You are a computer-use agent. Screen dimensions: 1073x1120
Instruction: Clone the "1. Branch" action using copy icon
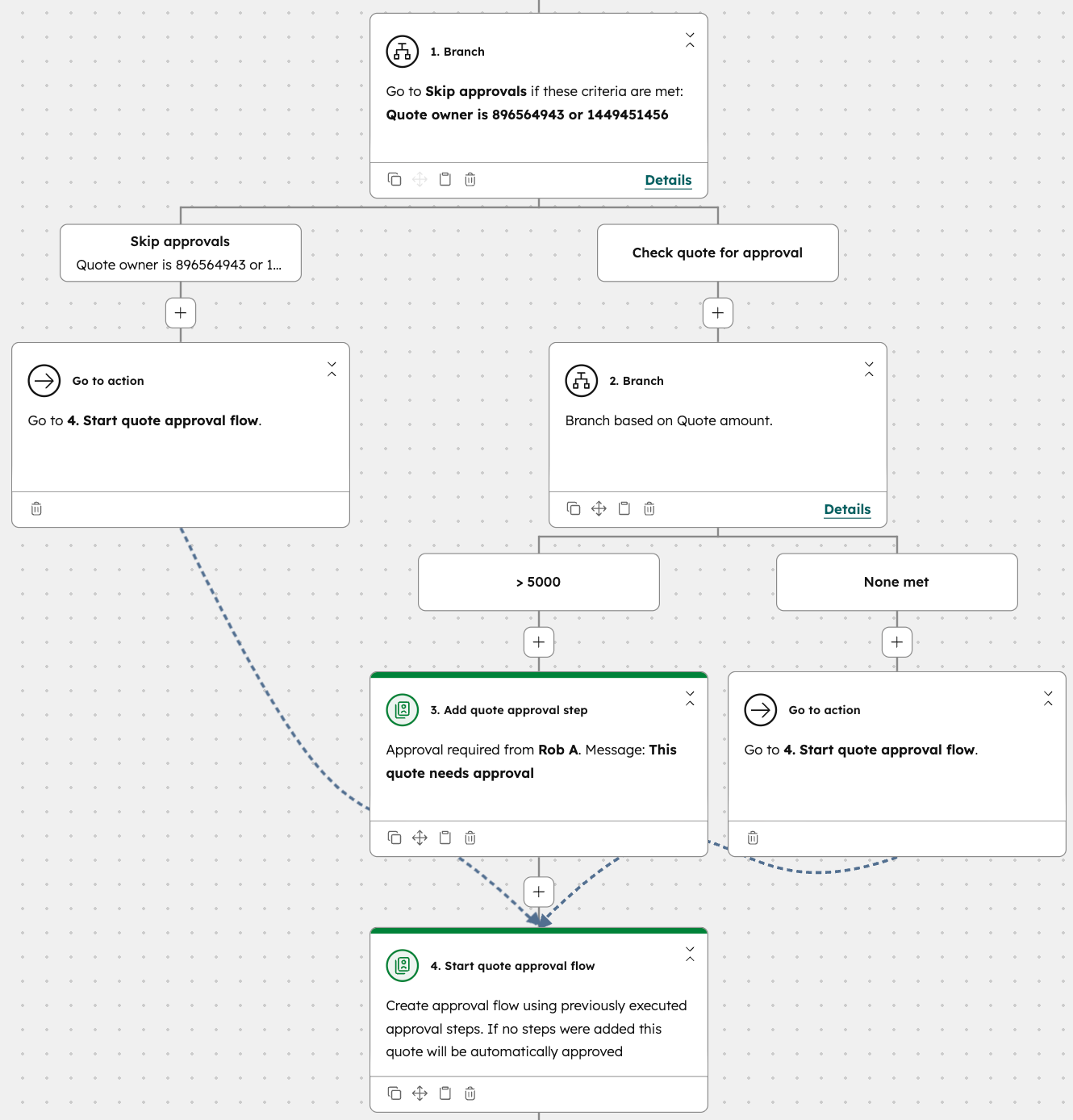[395, 179]
